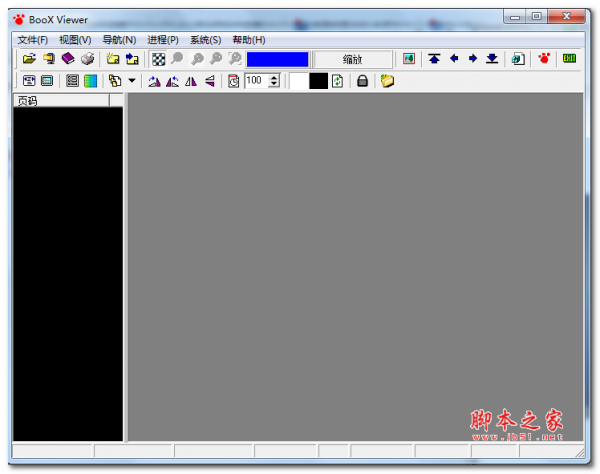This screenshot has width=600, height=474.
Task: Open the 帮助(H) menu
Action: pos(249,40)
